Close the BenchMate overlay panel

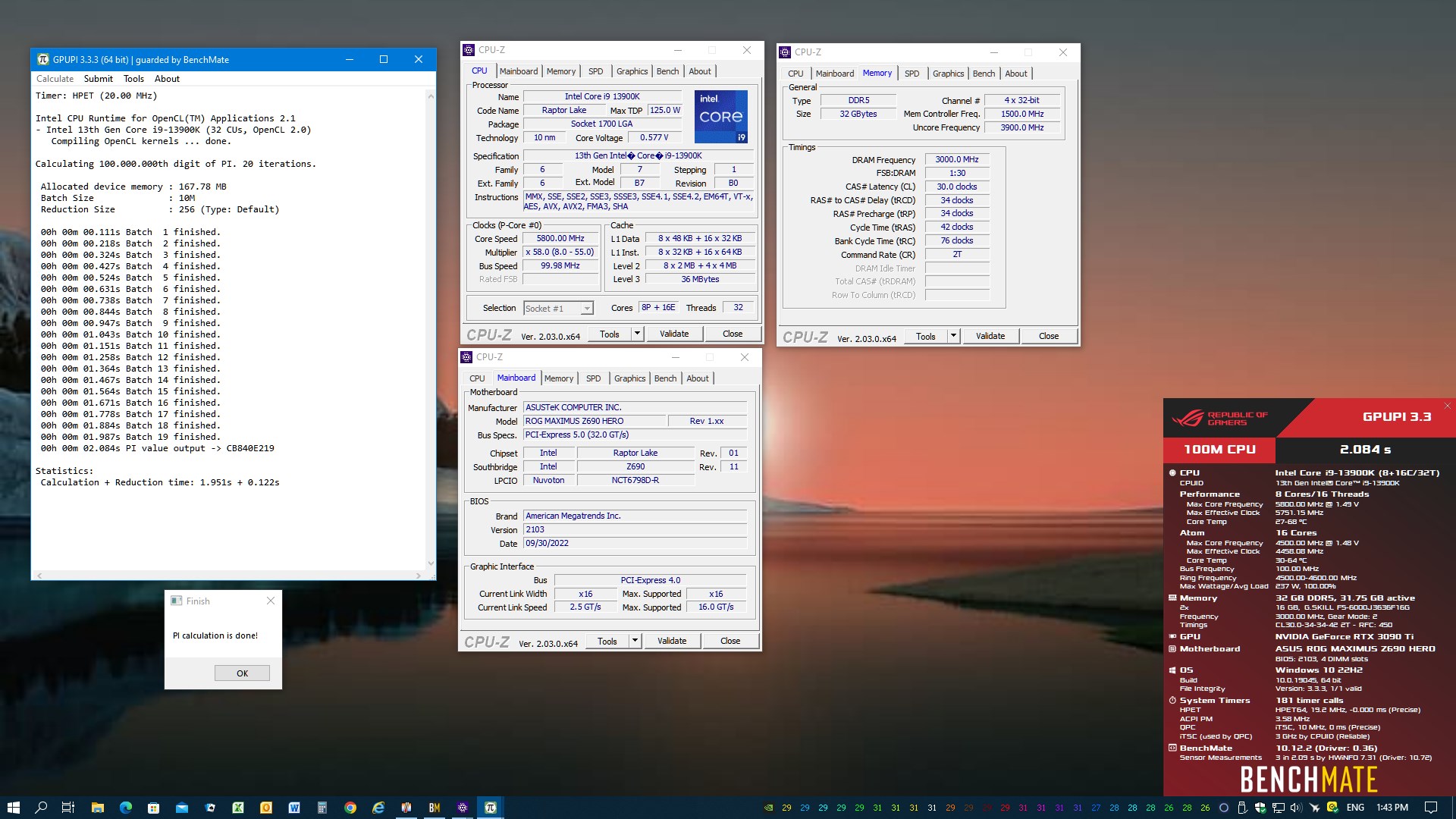pyautogui.click(x=1447, y=406)
